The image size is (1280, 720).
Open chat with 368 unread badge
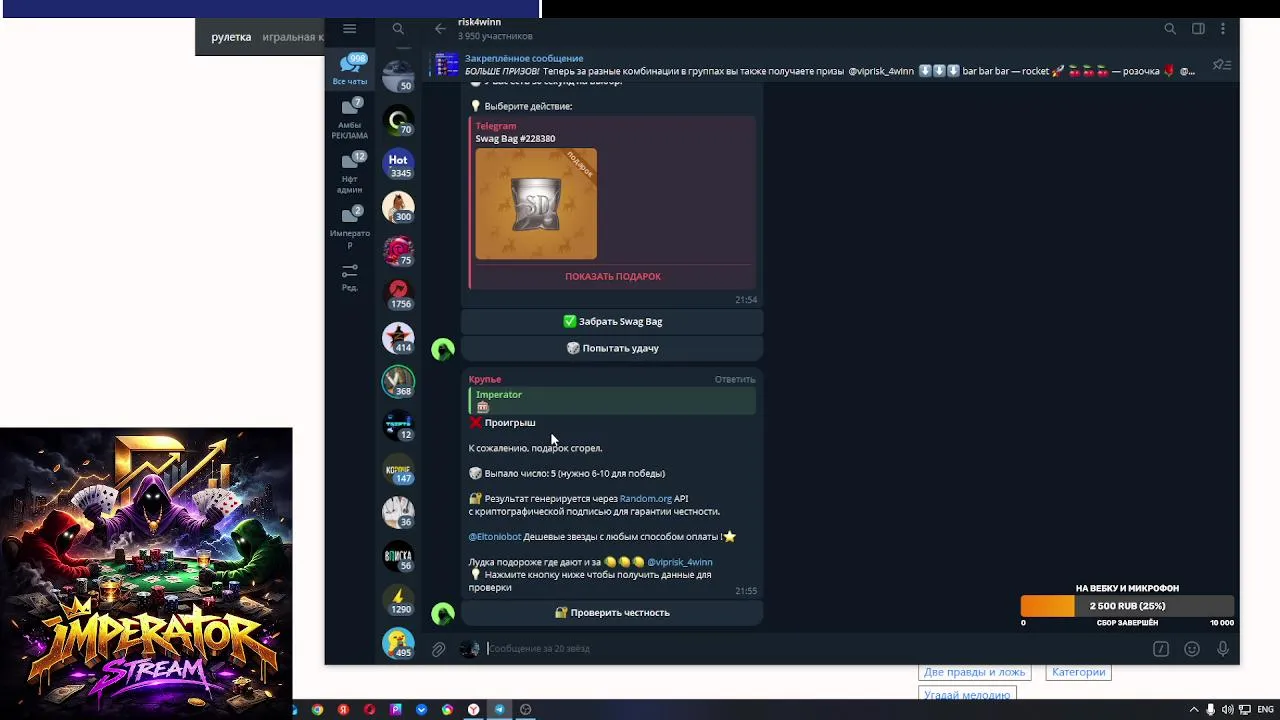point(398,381)
